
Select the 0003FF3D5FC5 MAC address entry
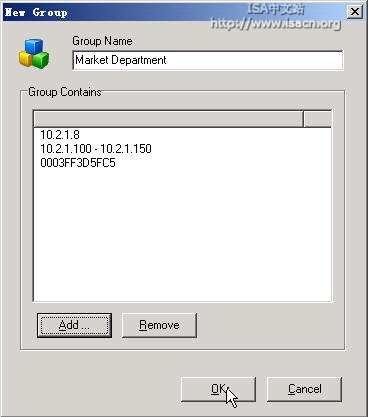[x=78, y=163]
